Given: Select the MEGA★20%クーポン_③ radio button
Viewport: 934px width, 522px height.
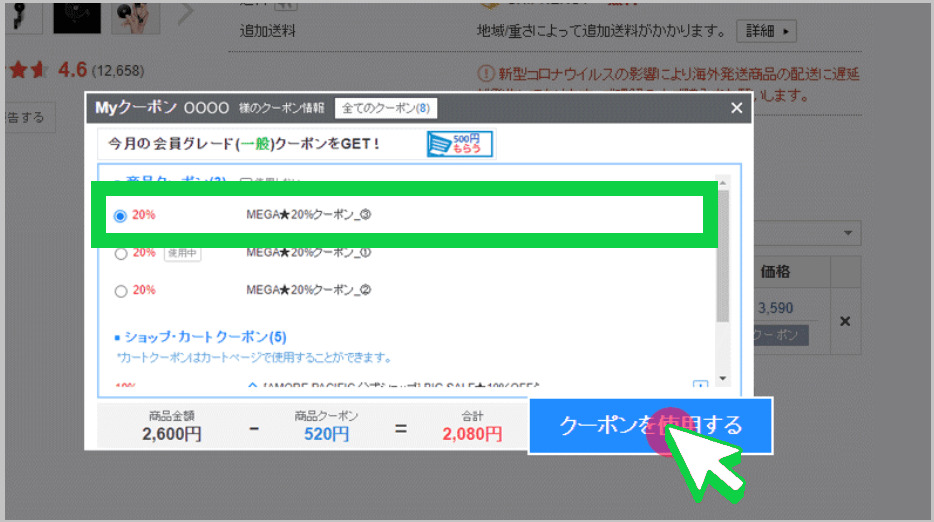Looking at the screenshot, I should 120,216.
